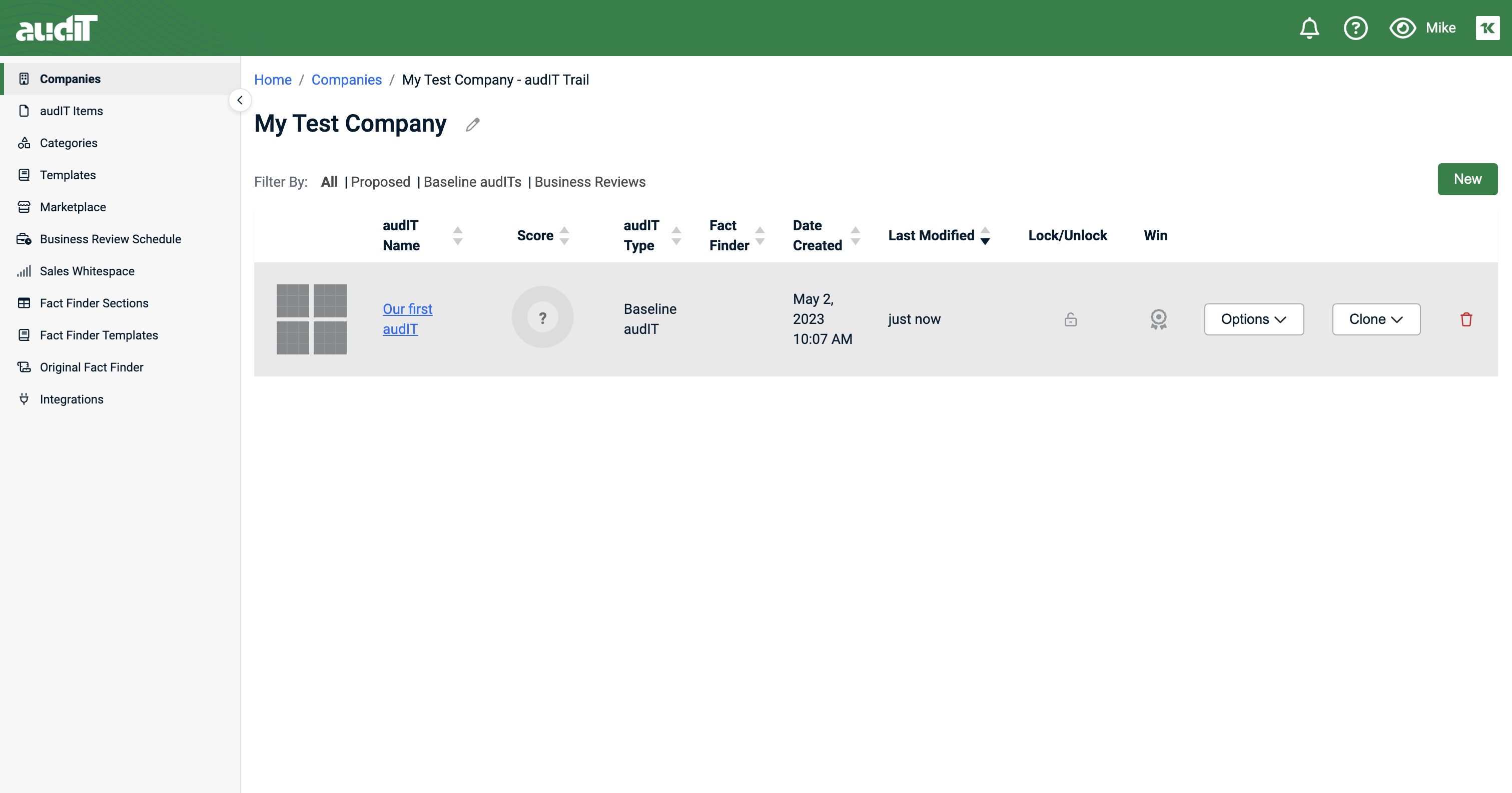Screen dimensions: 1512x793
Task: Click the green New button
Action: point(1467,179)
